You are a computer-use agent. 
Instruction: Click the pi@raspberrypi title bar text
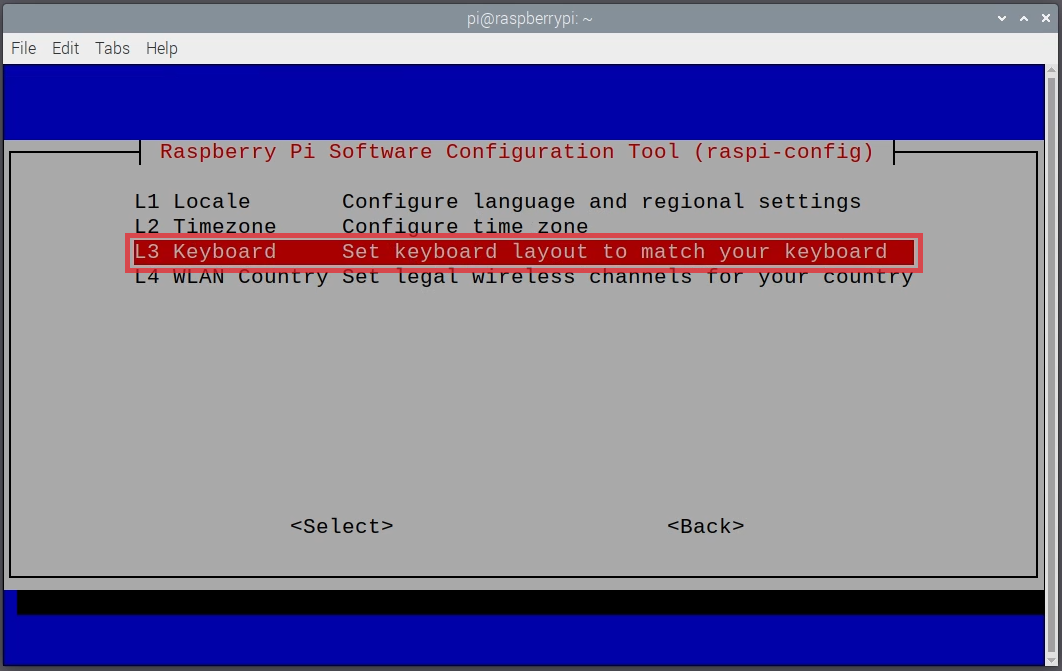pyautogui.click(x=528, y=18)
